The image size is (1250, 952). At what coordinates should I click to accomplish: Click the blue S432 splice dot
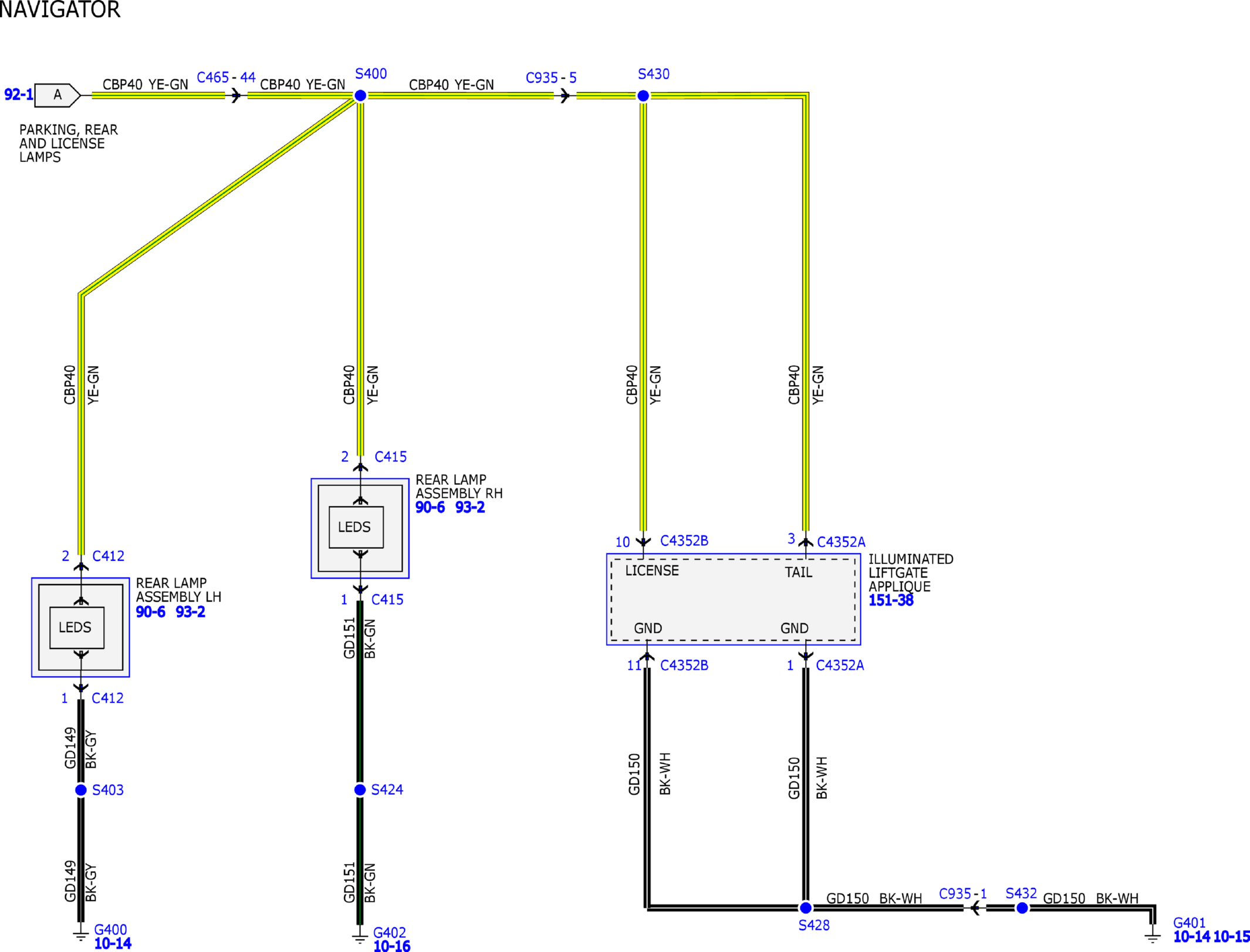1022,908
